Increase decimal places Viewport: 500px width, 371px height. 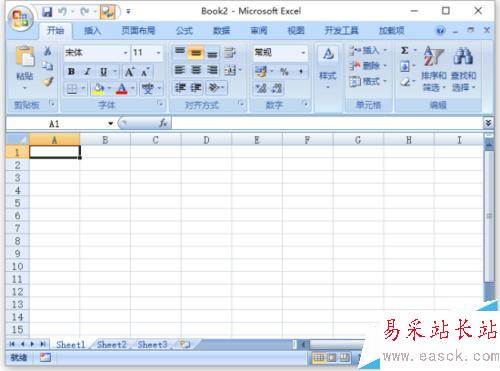(x=261, y=88)
